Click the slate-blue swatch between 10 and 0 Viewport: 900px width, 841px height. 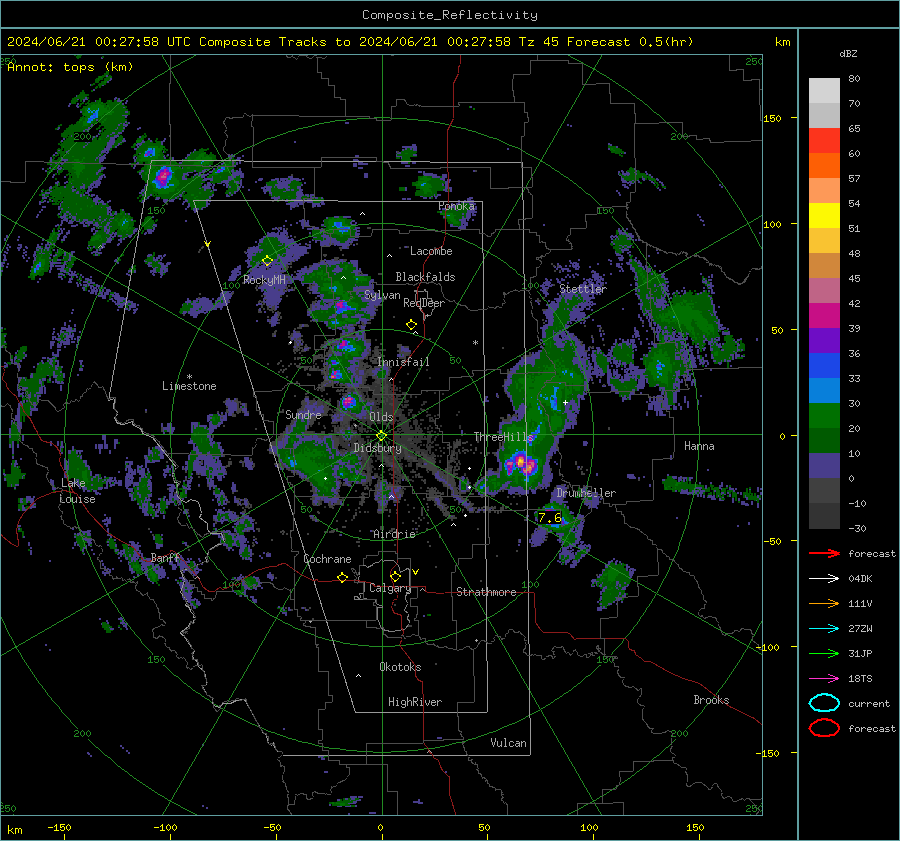[824, 465]
